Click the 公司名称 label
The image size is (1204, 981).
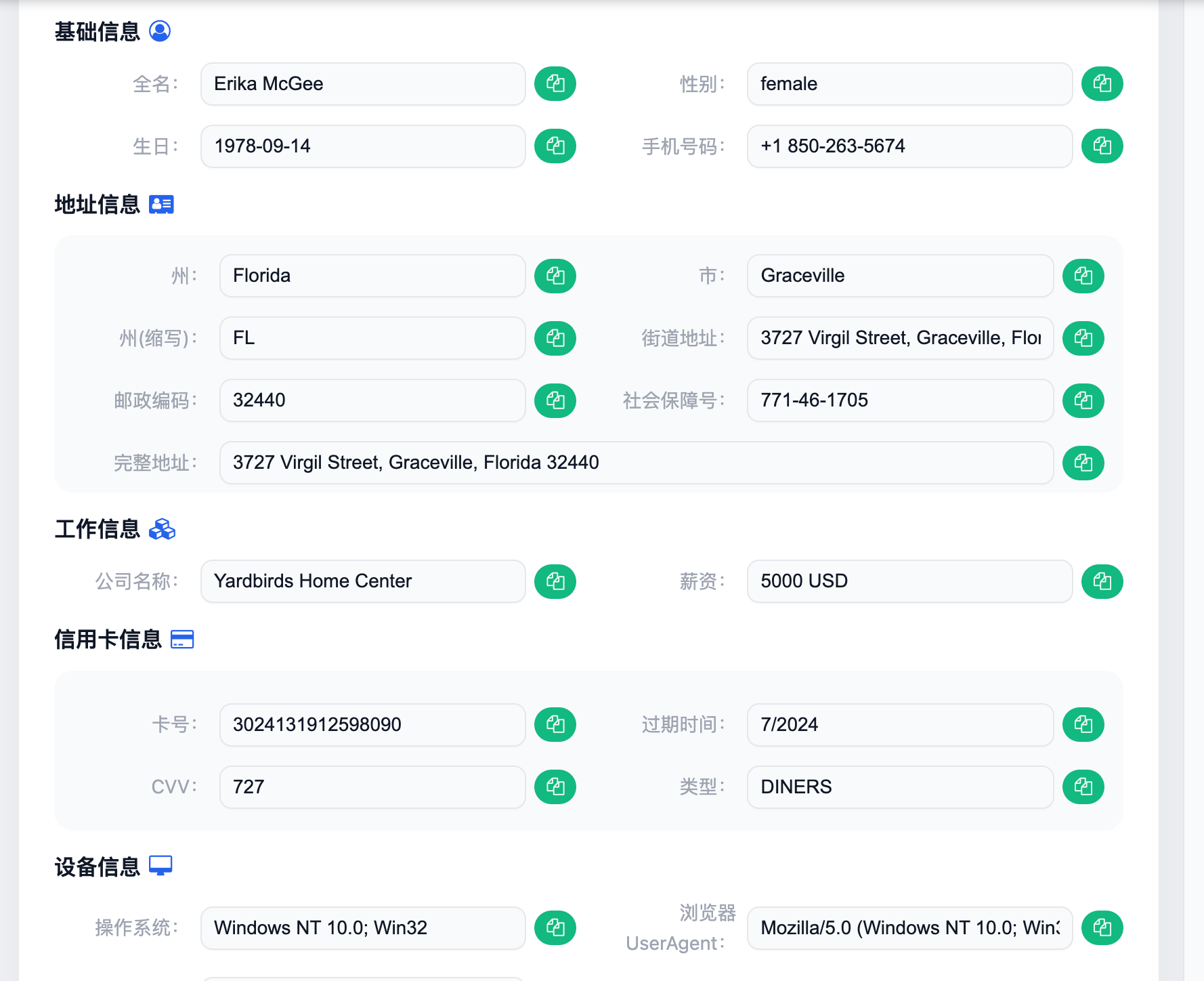[136, 581]
